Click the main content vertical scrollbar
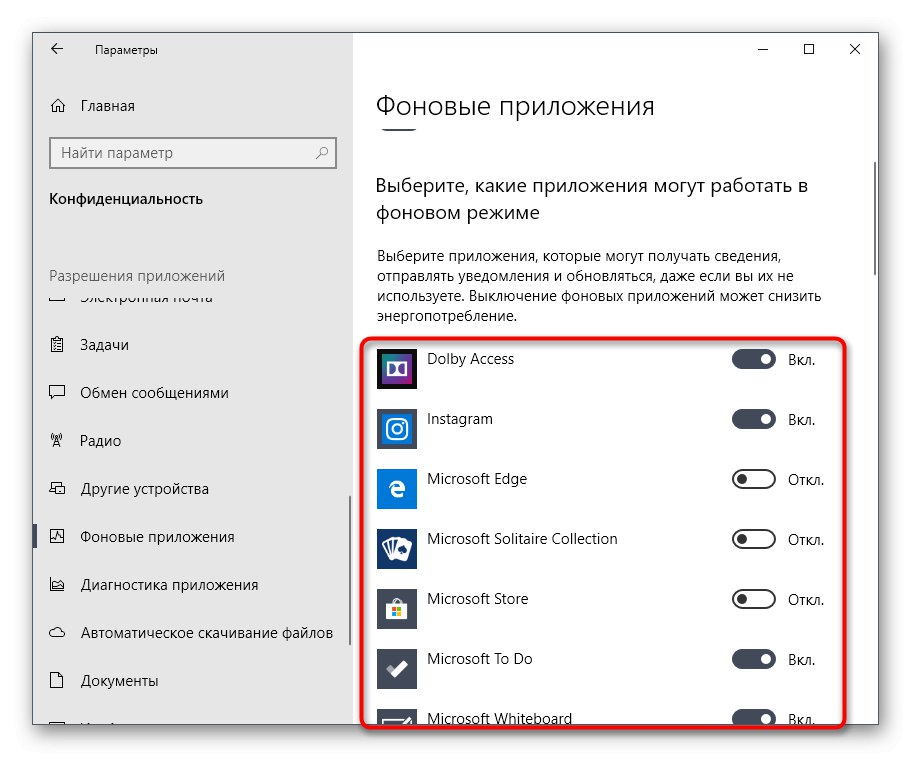The image size is (911, 757). (875, 218)
